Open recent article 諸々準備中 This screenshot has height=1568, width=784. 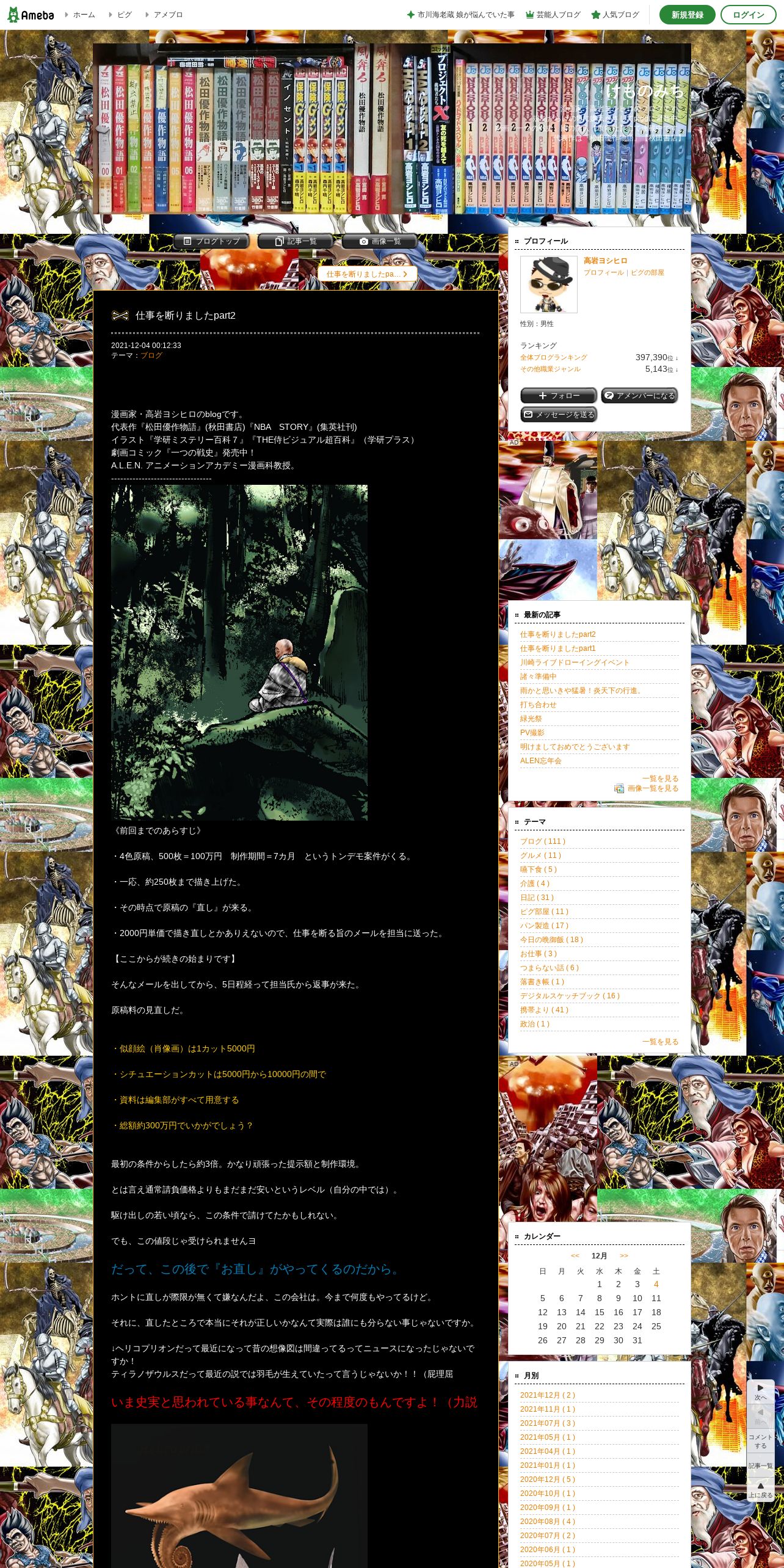[x=538, y=677]
